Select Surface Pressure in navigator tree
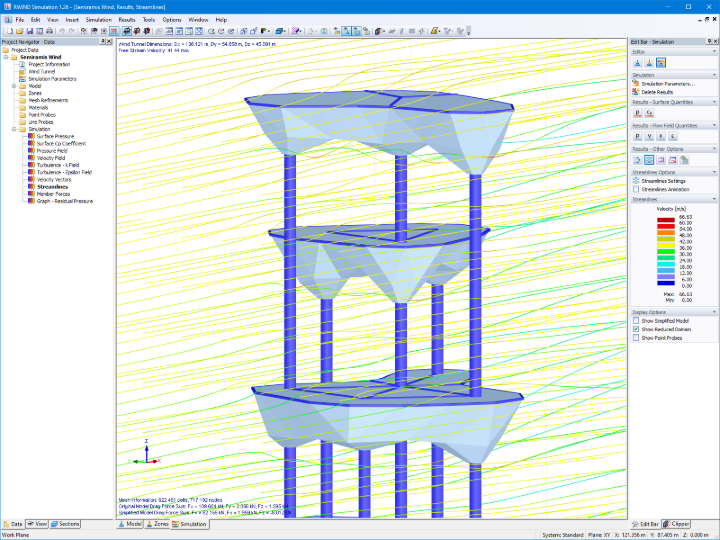This screenshot has width=720, height=540. (55, 136)
